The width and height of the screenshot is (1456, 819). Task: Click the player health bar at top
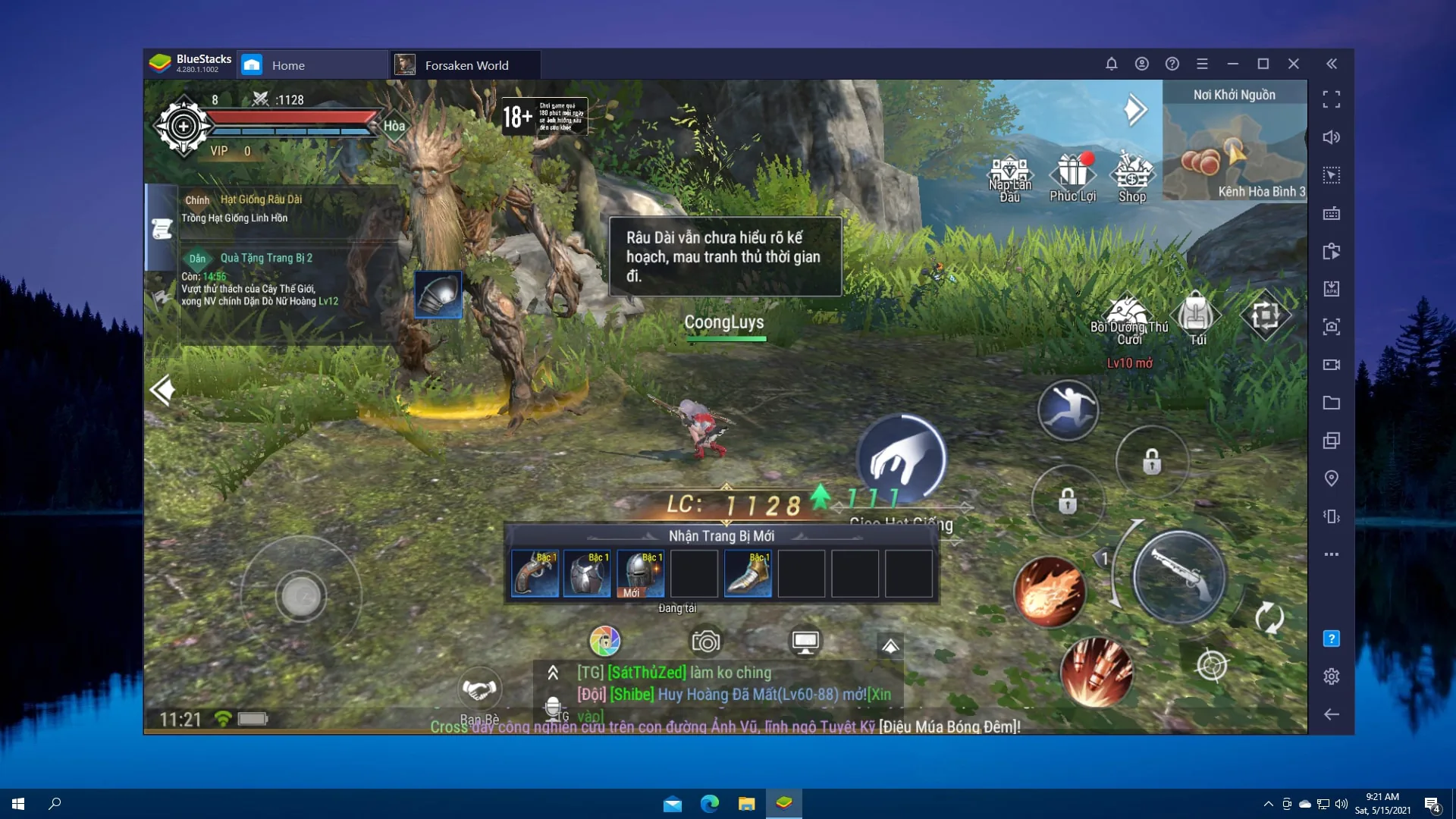(x=293, y=119)
